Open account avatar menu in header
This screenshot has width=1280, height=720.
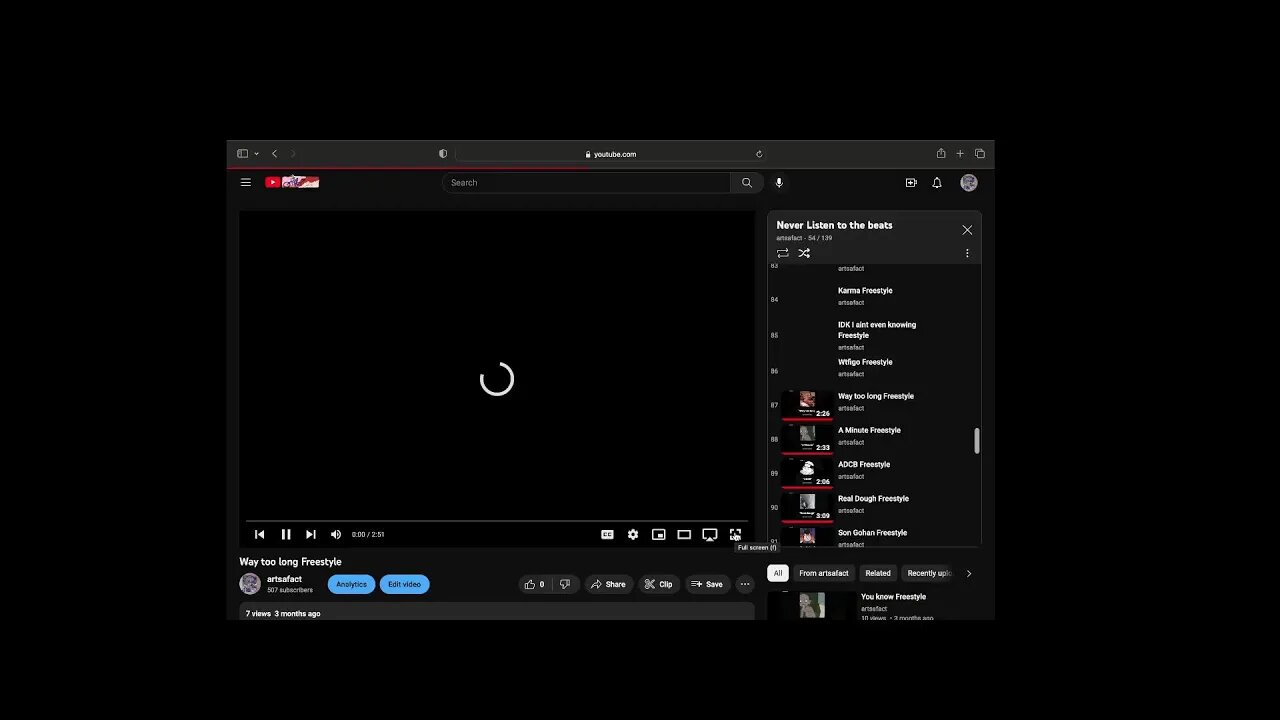pyautogui.click(x=969, y=183)
